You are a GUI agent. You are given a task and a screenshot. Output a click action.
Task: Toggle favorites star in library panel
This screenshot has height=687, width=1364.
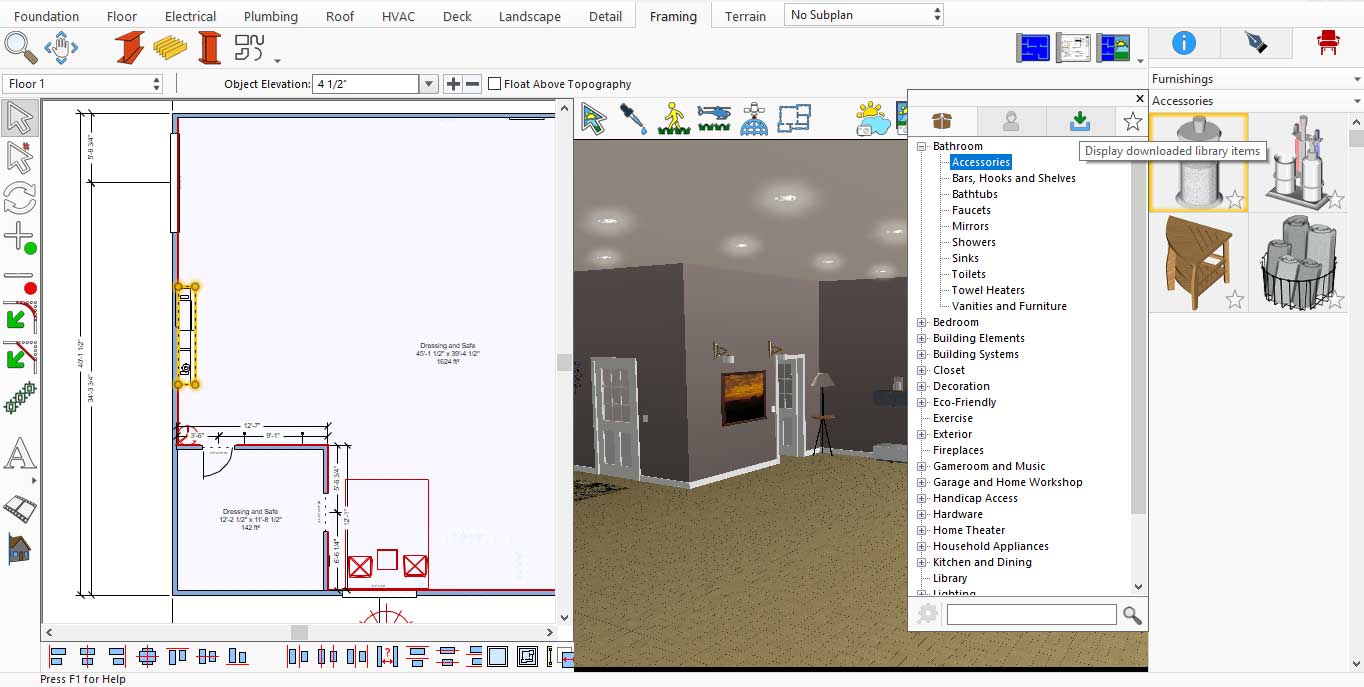click(x=1132, y=121)
